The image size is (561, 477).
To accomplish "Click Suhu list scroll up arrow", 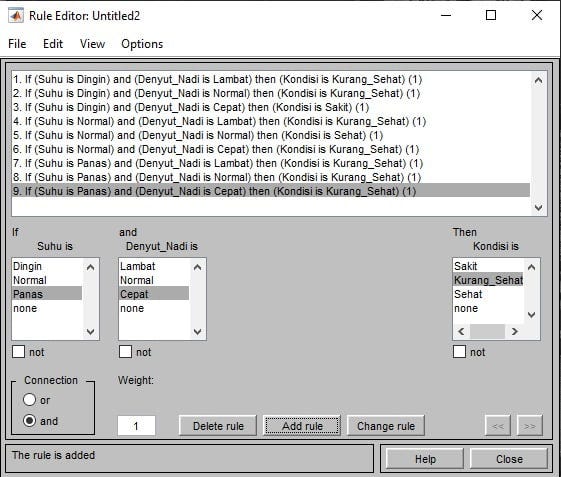I will pyautogui.click(x=91, y=267).
